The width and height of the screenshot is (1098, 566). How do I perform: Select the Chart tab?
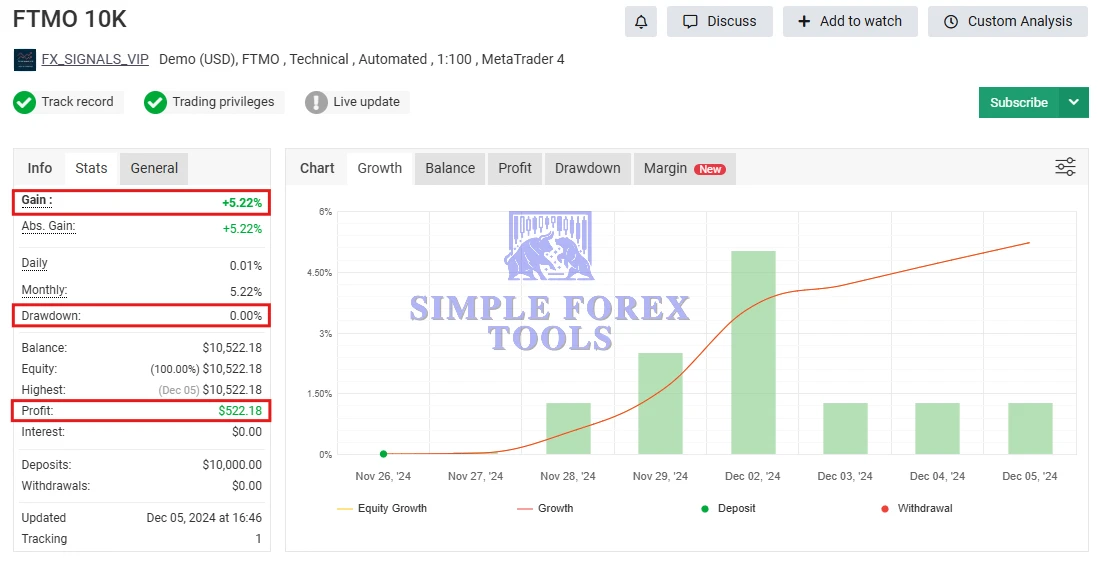[x=317, y=168]
